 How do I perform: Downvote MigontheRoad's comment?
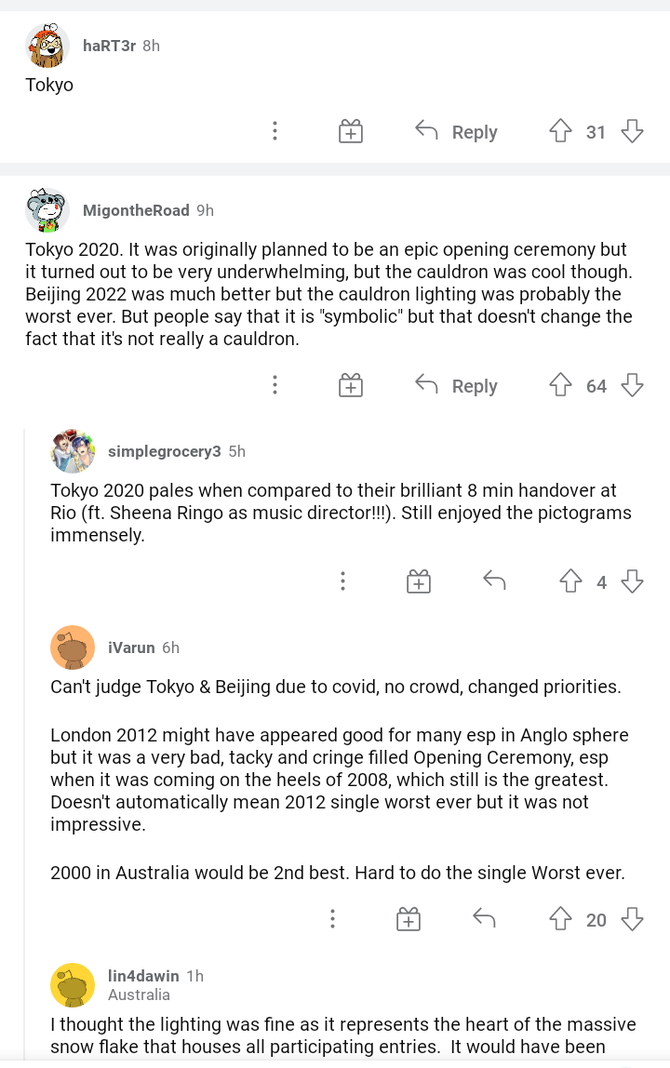[632, 385]
